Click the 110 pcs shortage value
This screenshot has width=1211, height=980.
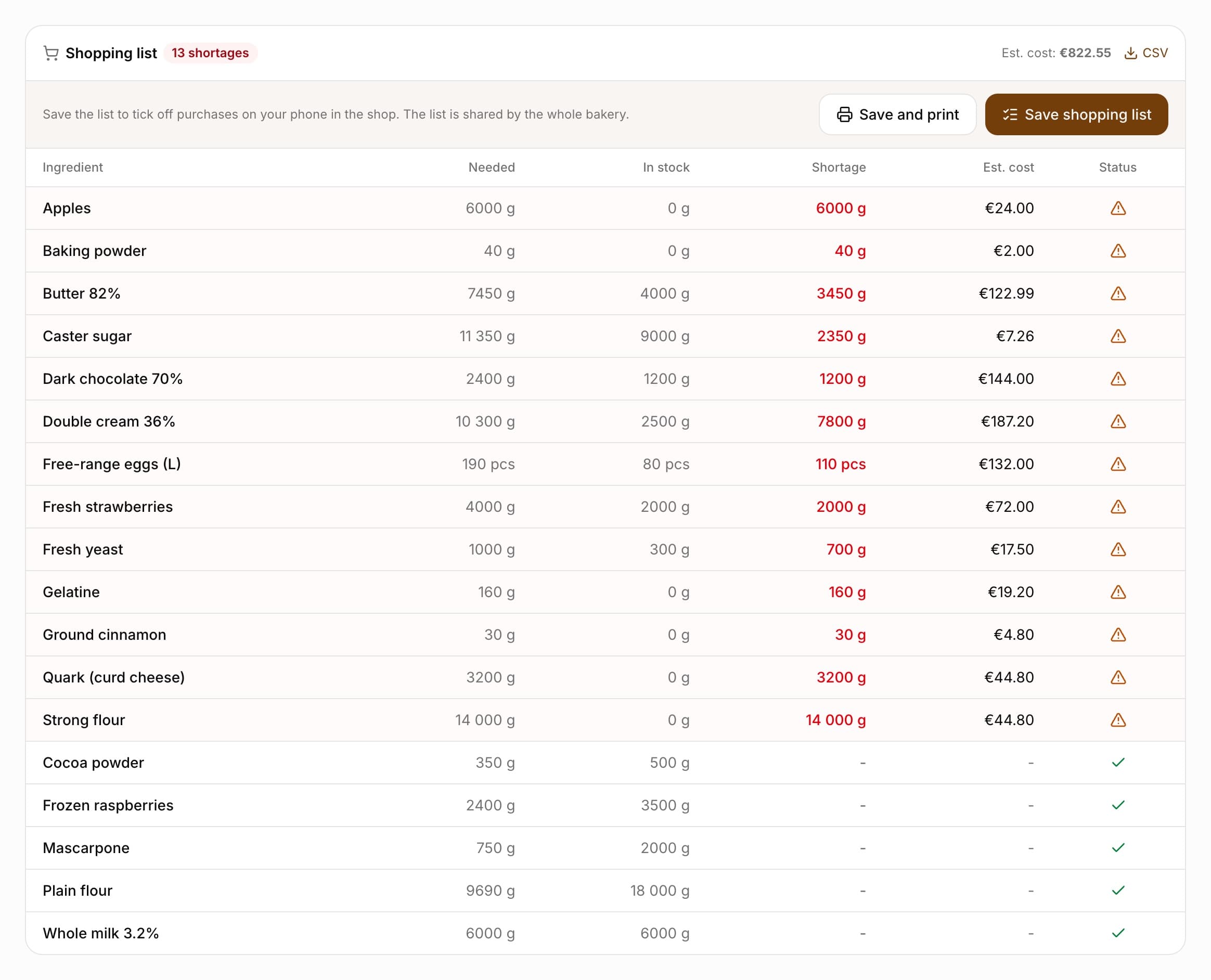click(x=840, y=464)
